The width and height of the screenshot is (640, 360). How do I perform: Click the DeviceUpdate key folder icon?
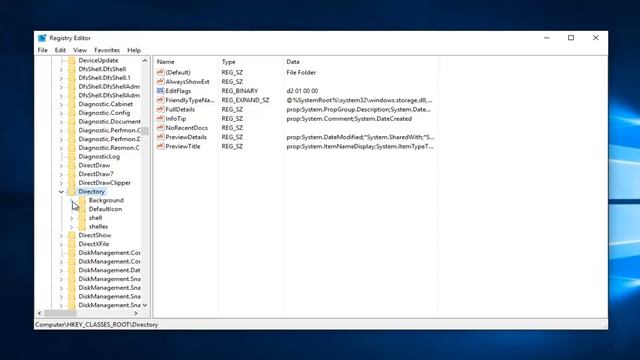click(x=72, y=60)
